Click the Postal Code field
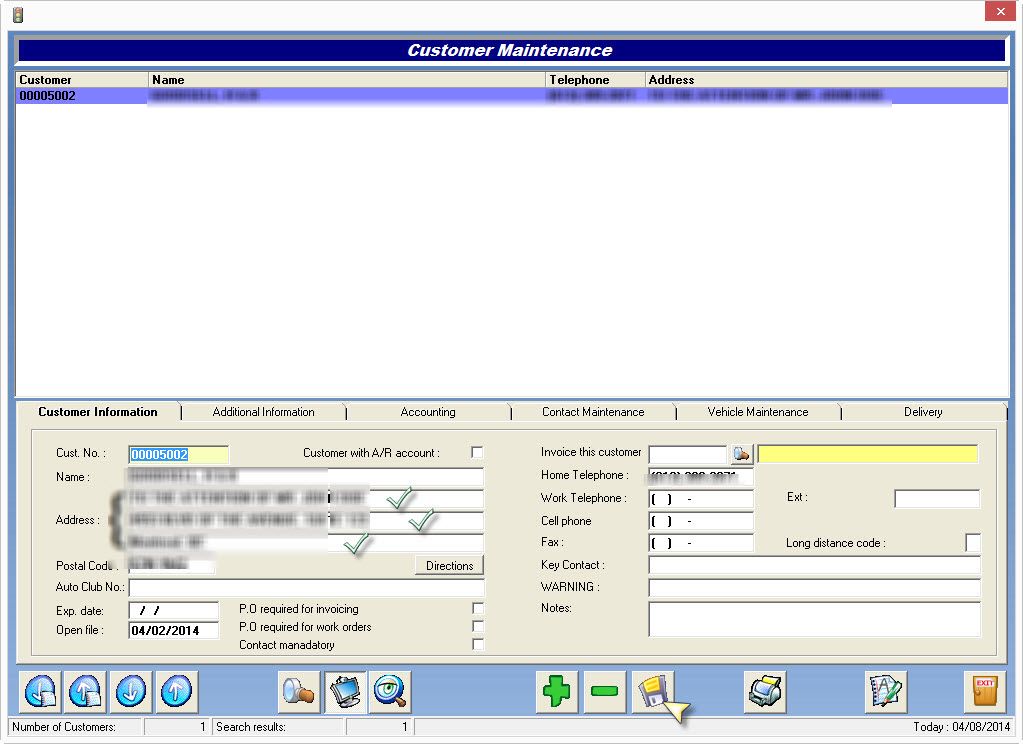The width and height of the screenshot is (1023, 744). 172,565
